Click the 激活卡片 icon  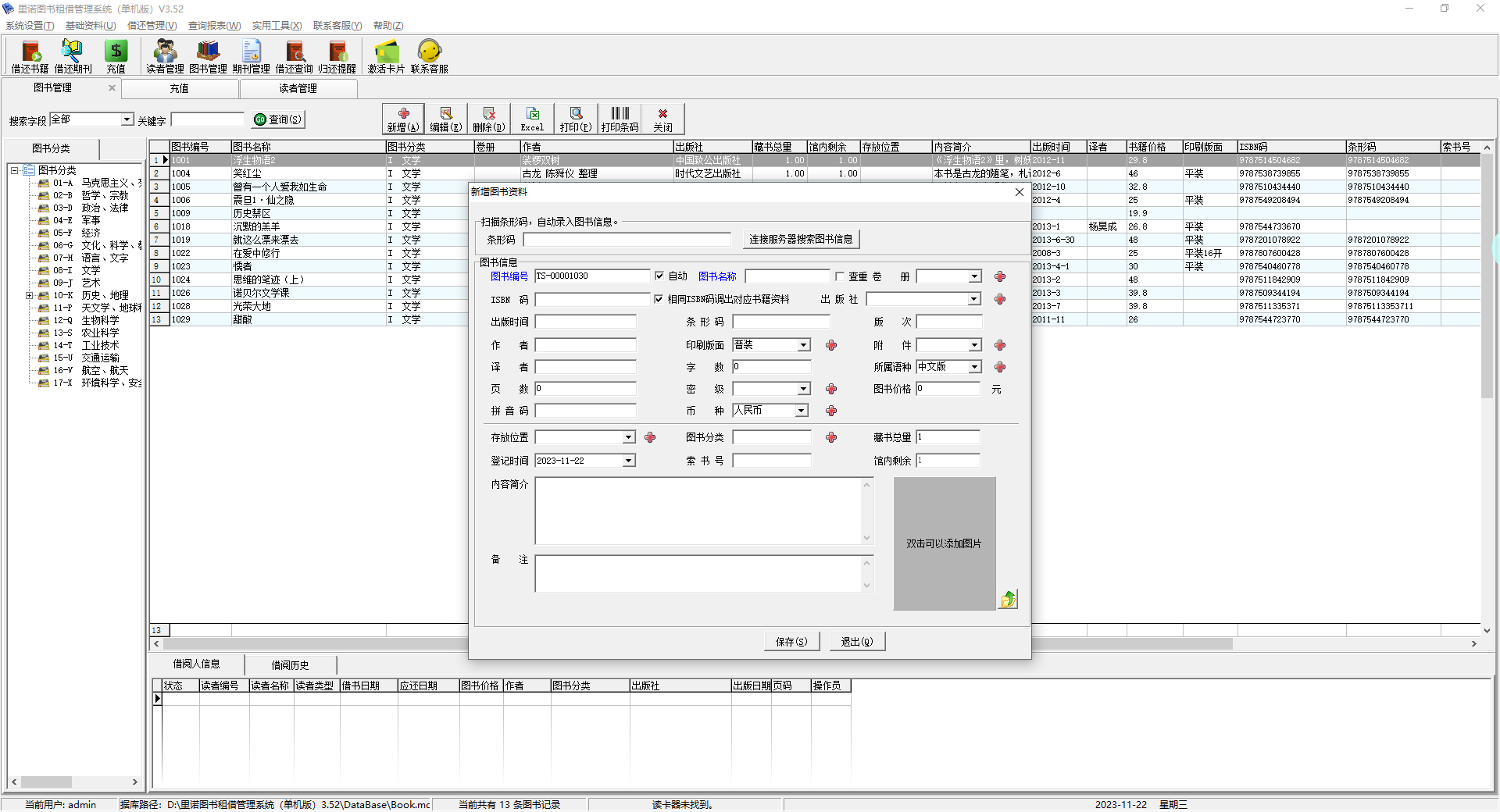(x=386, y=56)
